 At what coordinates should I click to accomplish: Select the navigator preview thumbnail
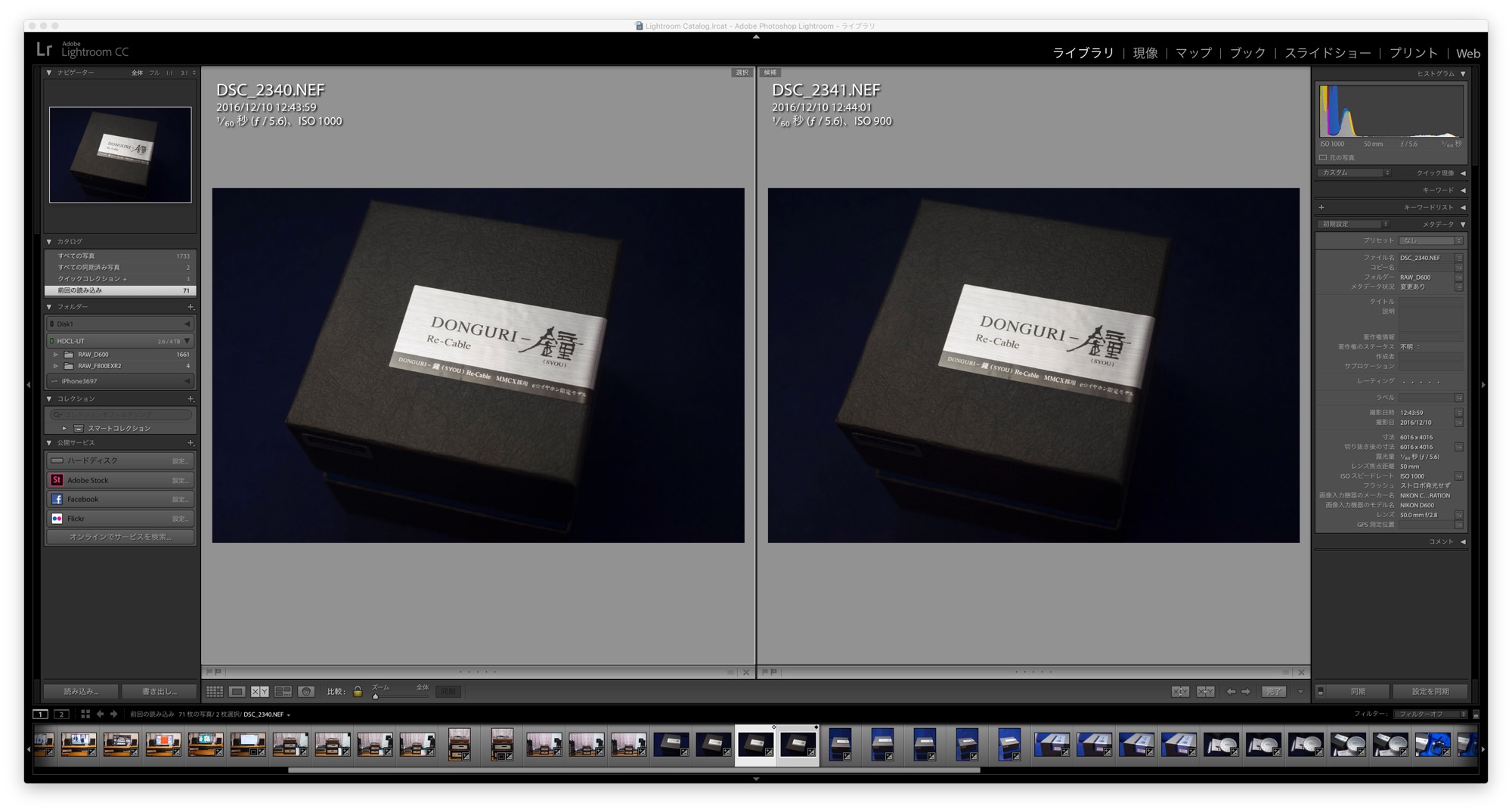tap(120, 154)
